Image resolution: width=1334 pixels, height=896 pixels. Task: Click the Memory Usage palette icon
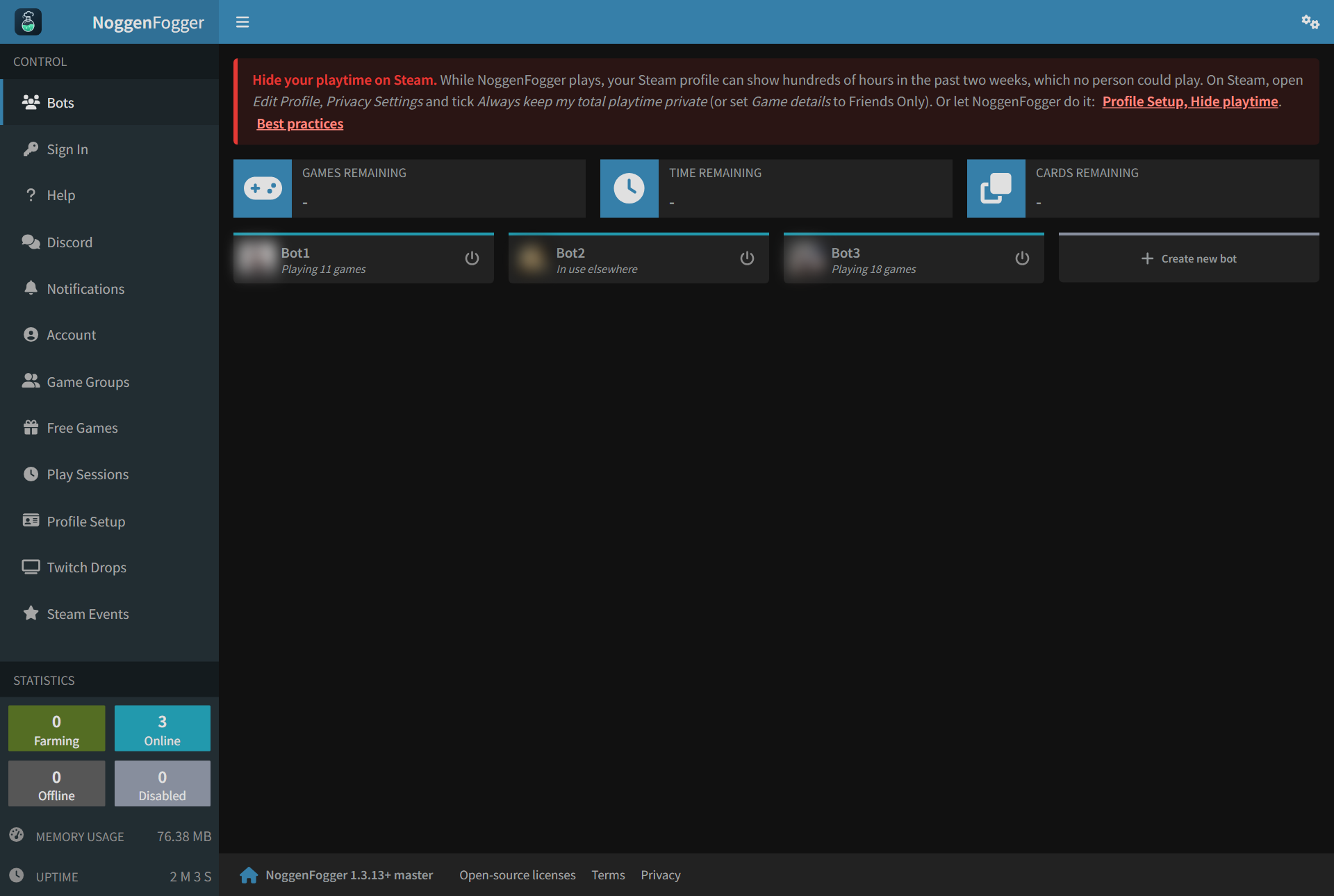[x=17, y=836]
